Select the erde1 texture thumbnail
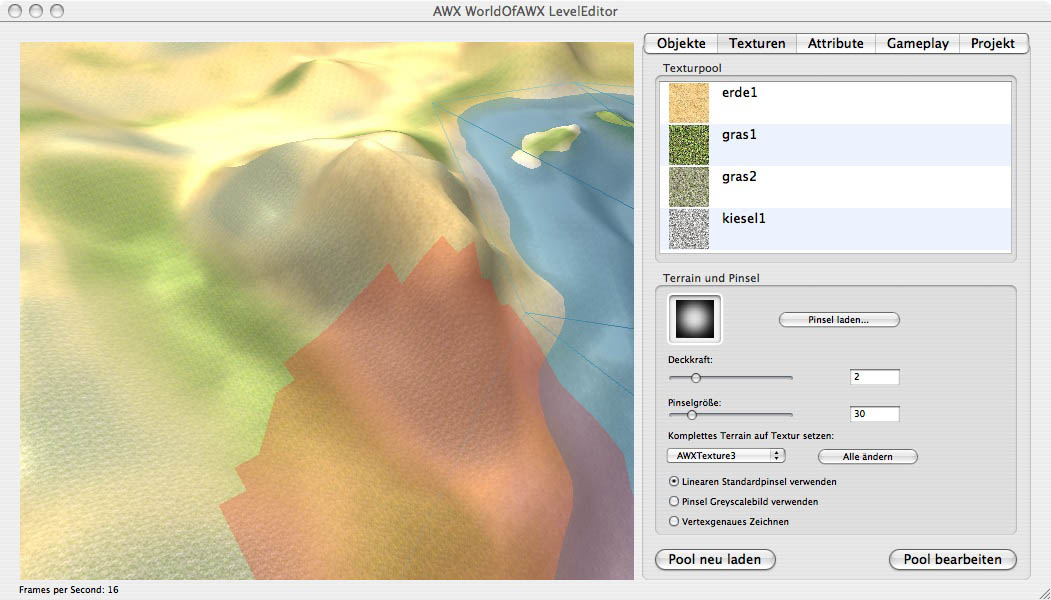 [x=688, y=103]
